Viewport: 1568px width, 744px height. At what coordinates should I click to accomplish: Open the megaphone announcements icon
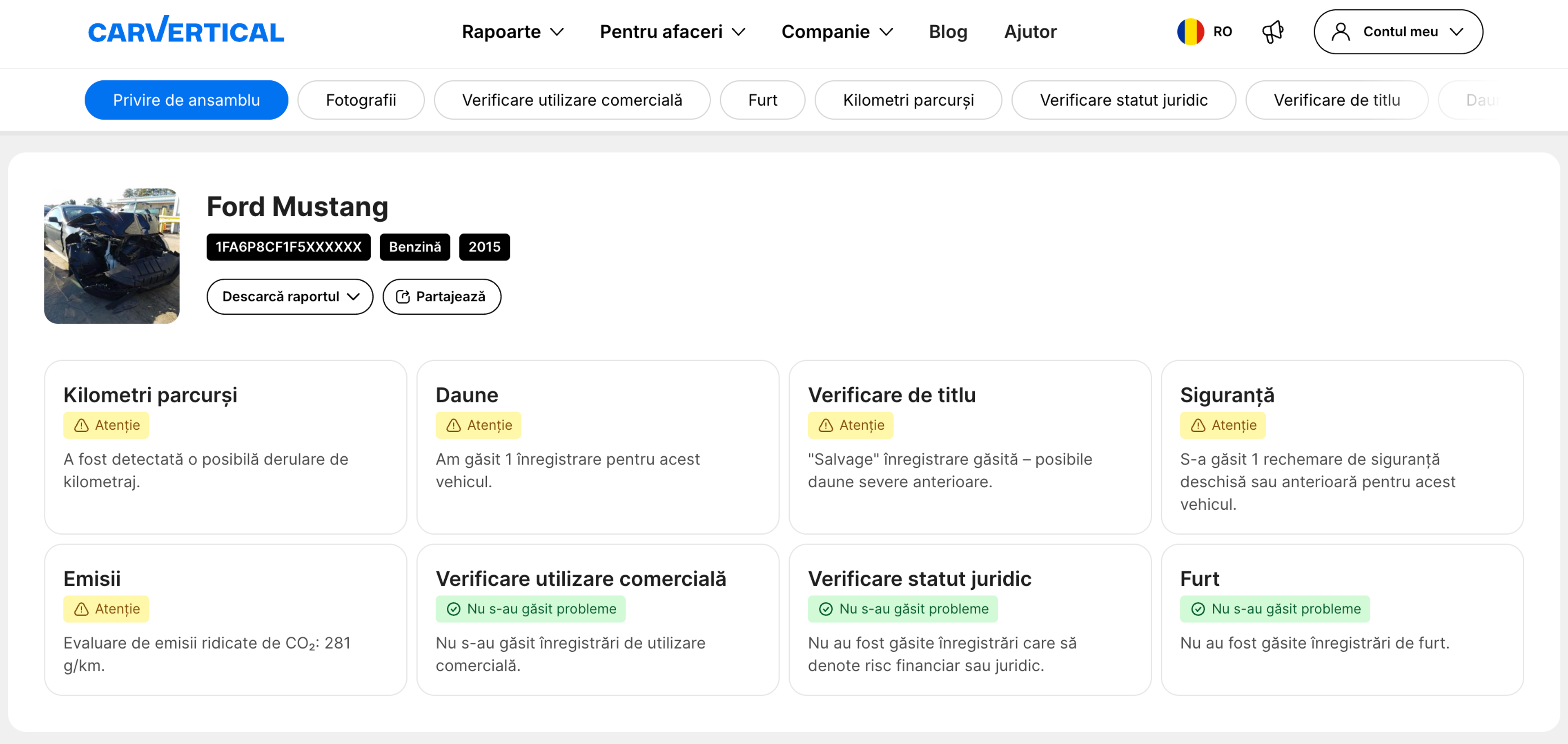1272,32
